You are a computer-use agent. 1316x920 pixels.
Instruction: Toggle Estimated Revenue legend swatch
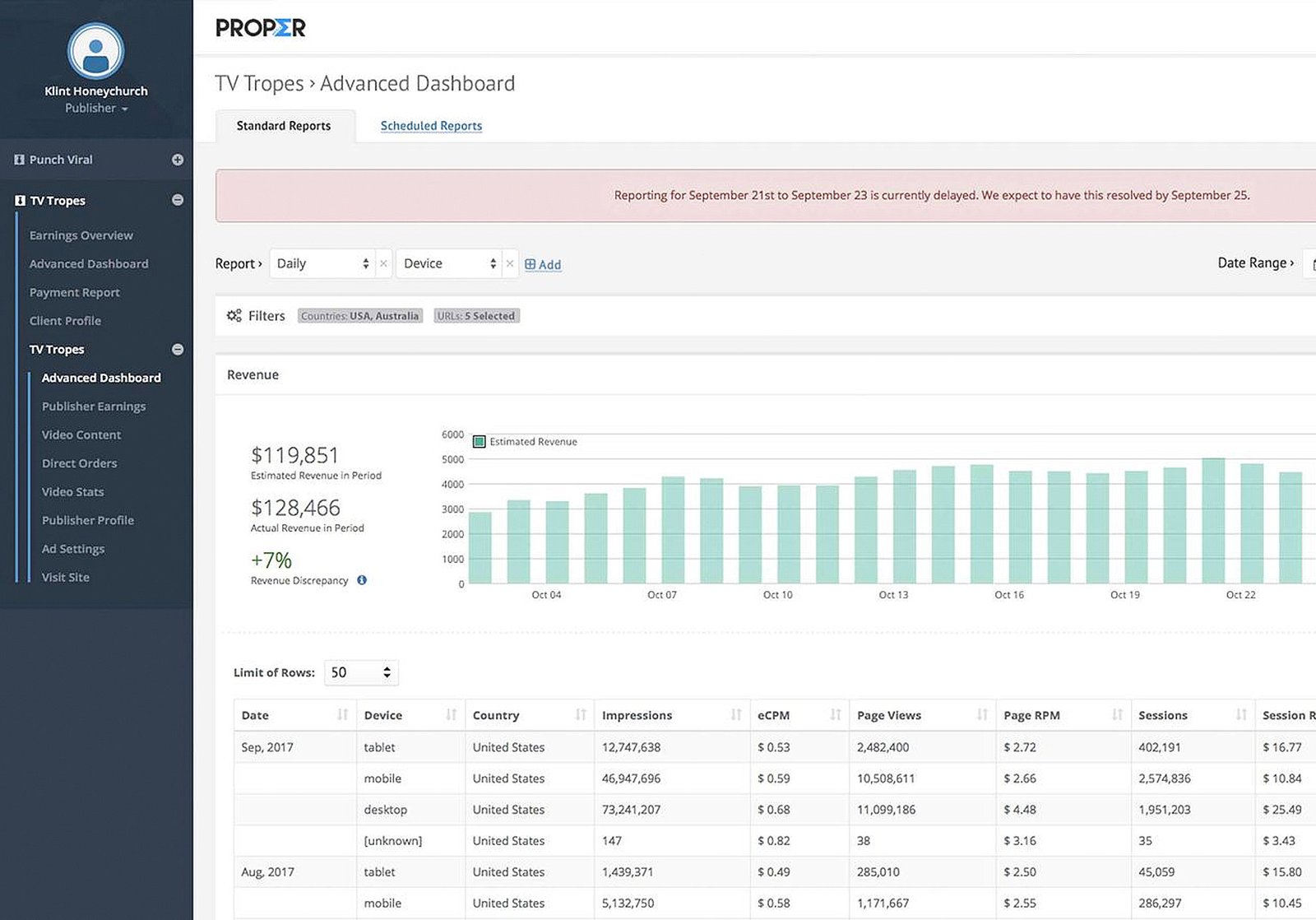tap(480, 442)
